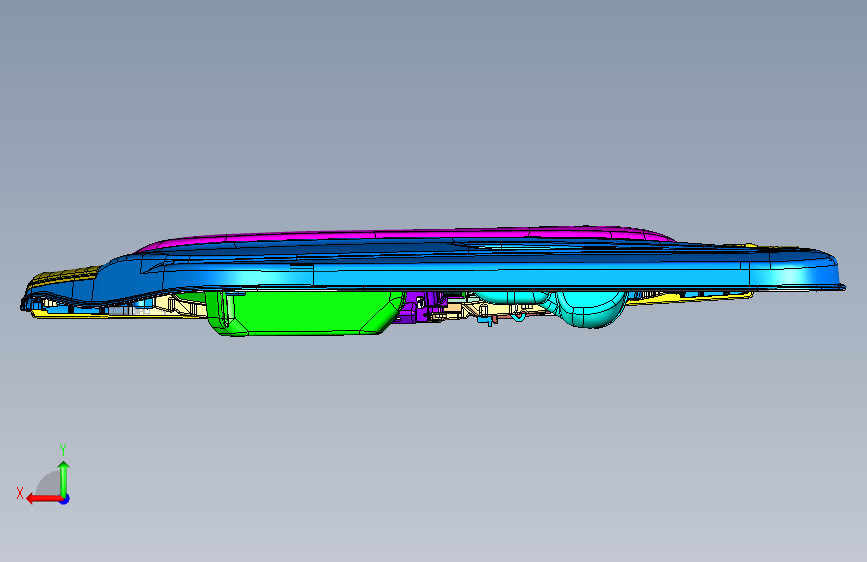Select the purple component beside the green tank
The image size is (867, 562).
[x=416, y=308]
